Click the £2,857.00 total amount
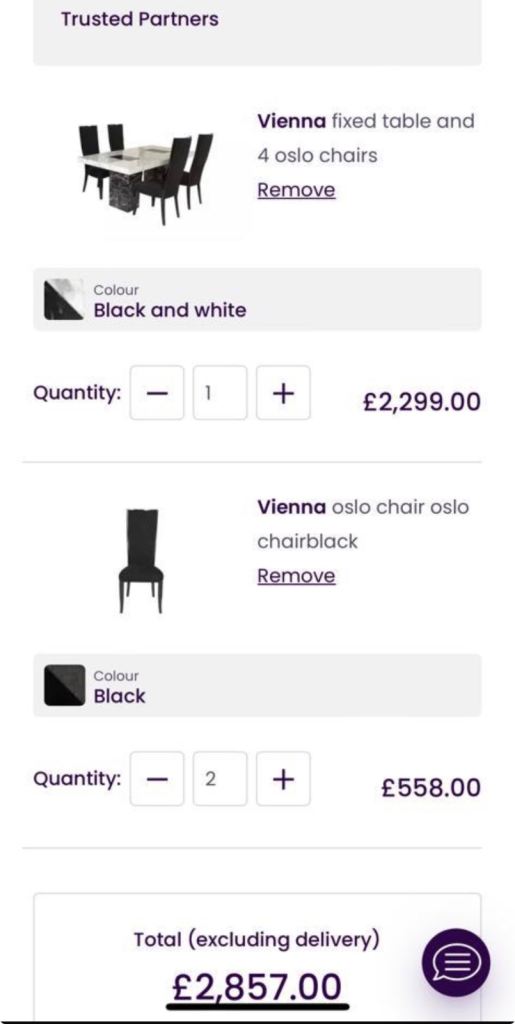This screenshot has height=1024, width=515. pos(257,987)
